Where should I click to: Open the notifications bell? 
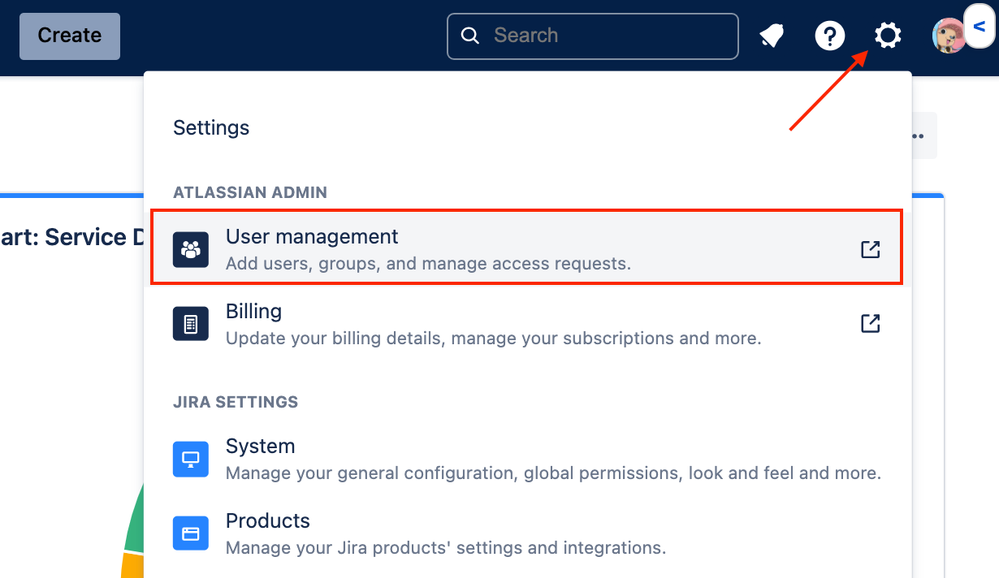[772, 36]
